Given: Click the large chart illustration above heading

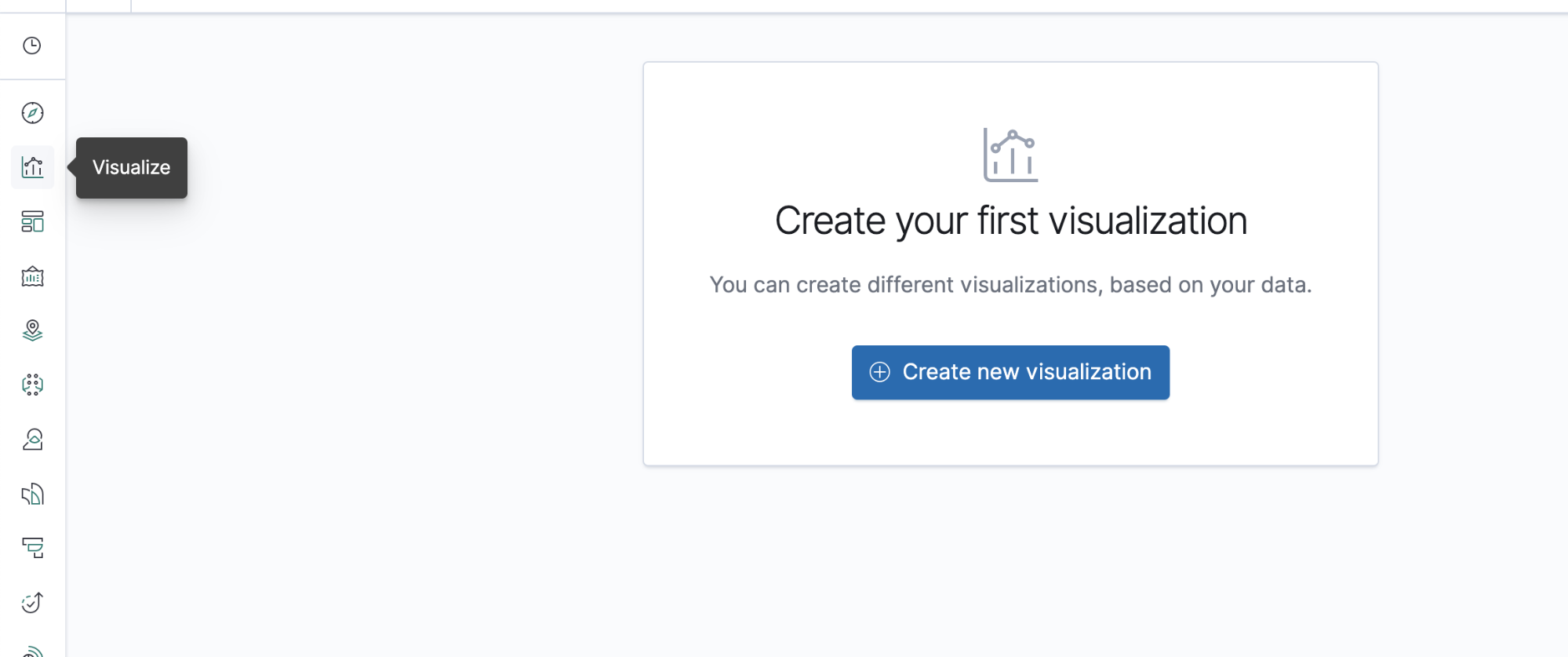Looking at the screenshot, I should 1010,155.
